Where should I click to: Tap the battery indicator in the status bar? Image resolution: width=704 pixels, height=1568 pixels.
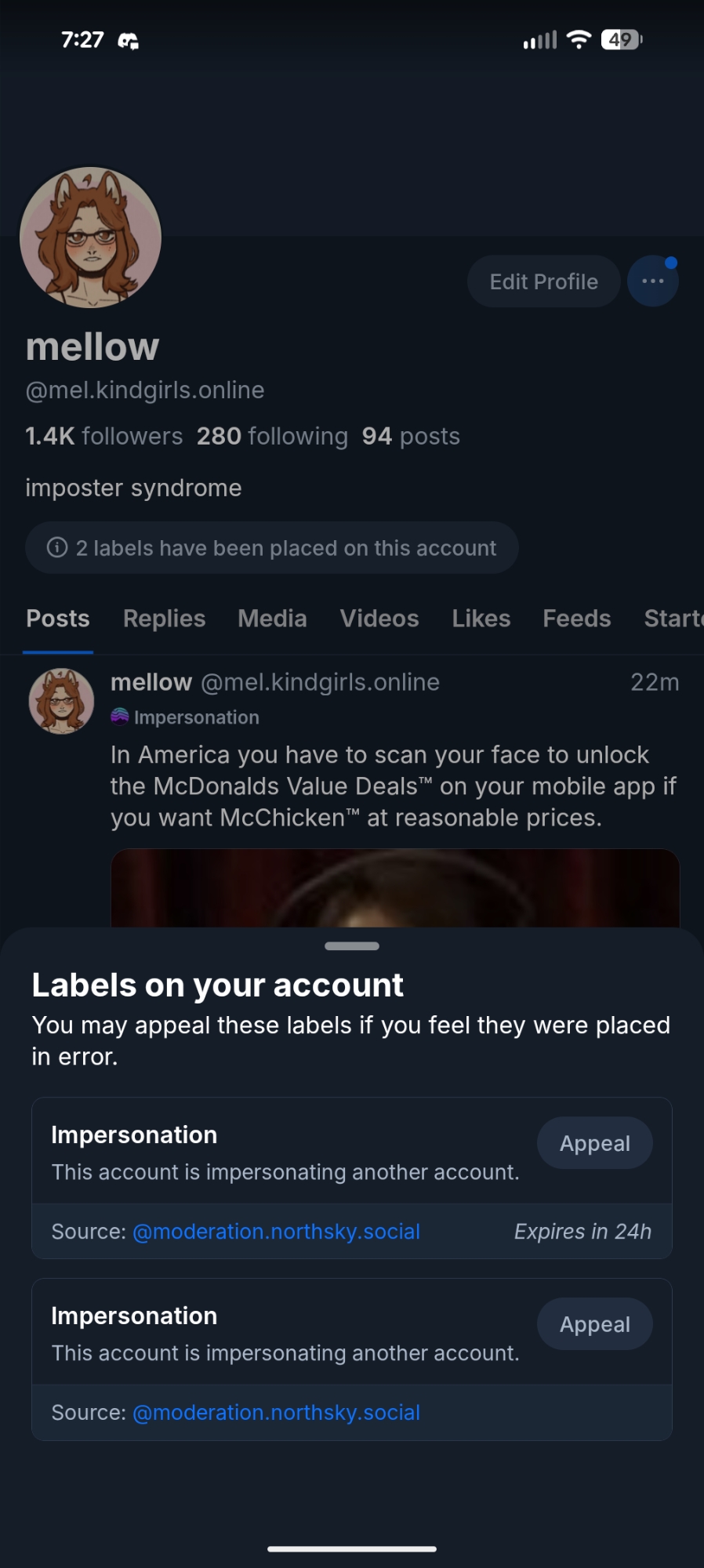[621, 39]
